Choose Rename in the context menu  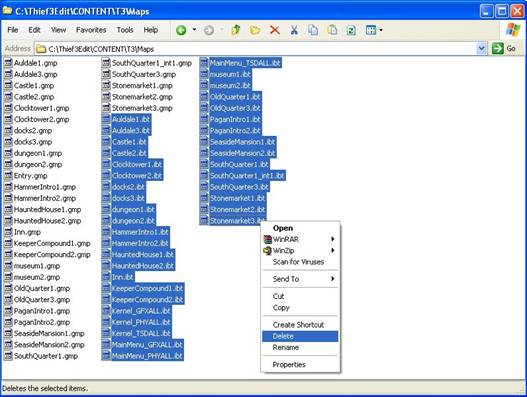coord(300,348)
